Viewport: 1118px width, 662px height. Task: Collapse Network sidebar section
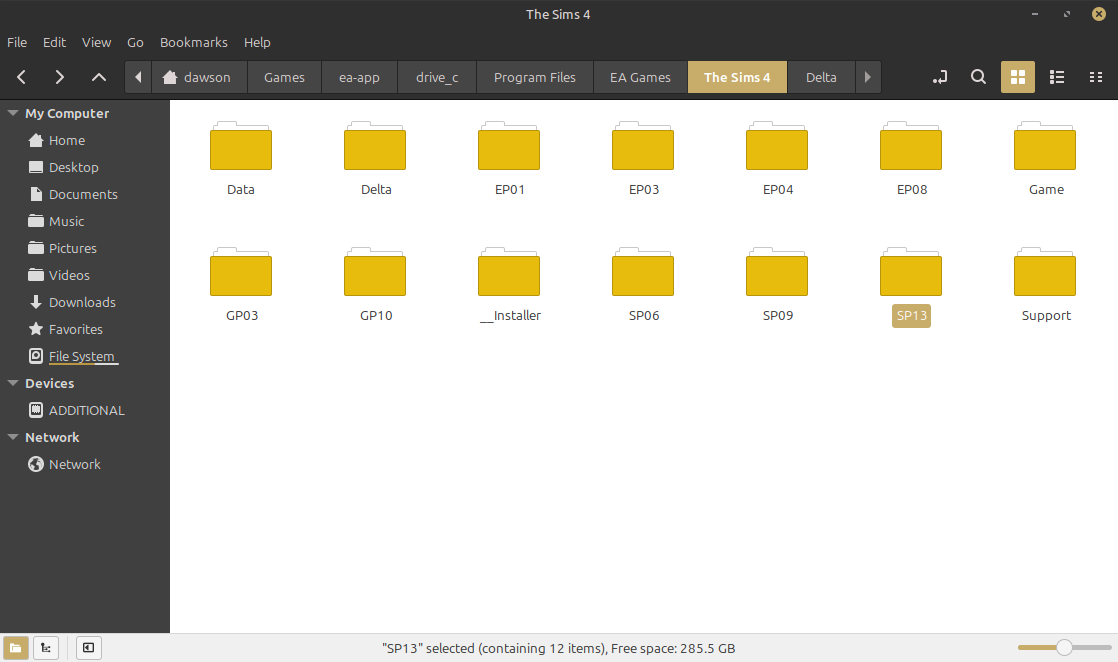coord(13,438)
